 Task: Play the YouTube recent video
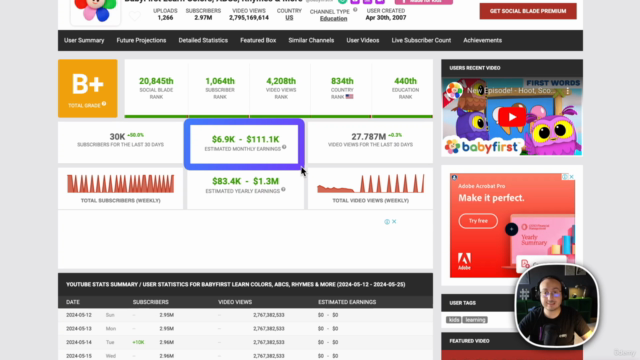[511, 117]
